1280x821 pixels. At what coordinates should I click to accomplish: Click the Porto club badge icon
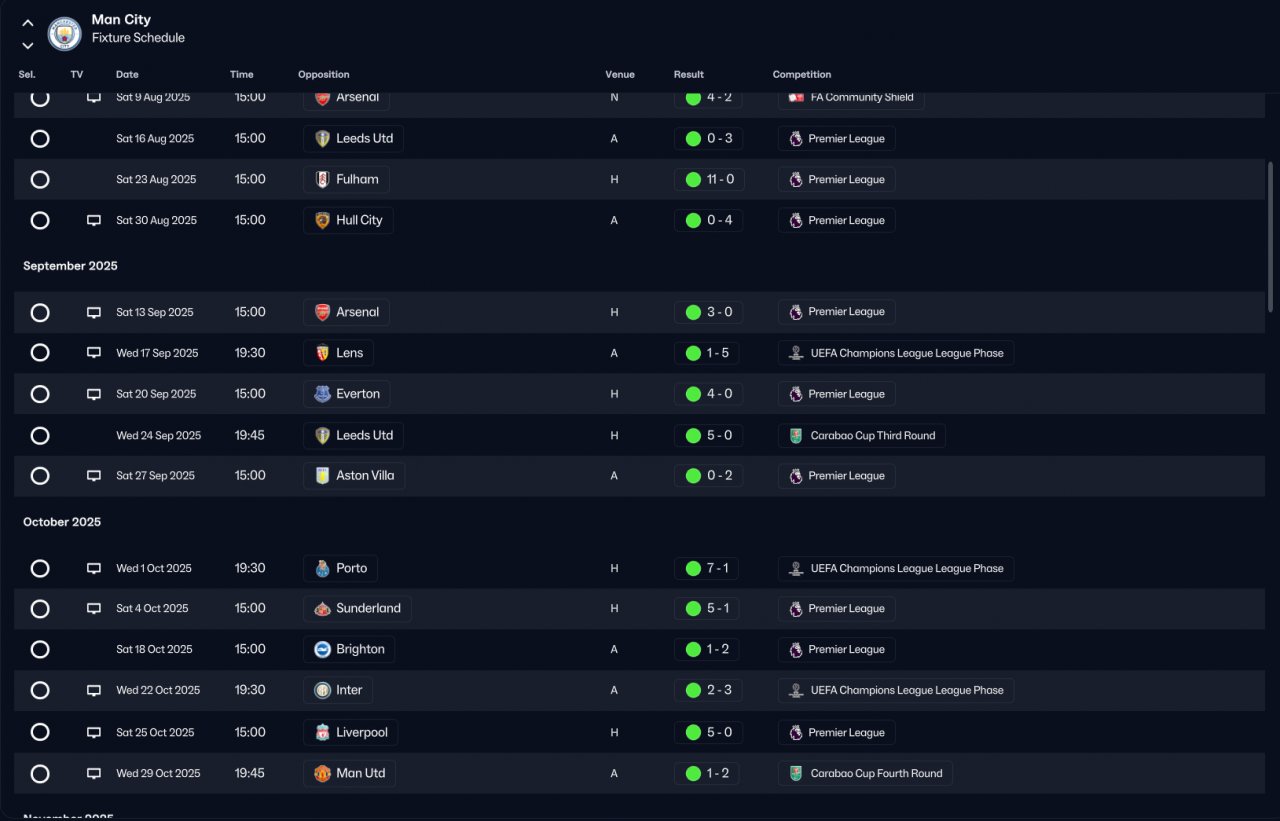[322, 568]
